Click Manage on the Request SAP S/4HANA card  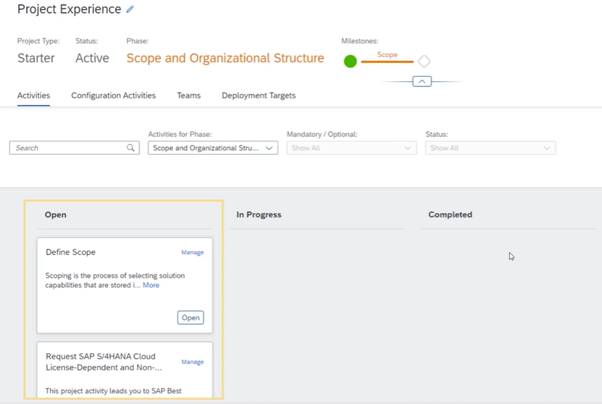pos(192,362)
